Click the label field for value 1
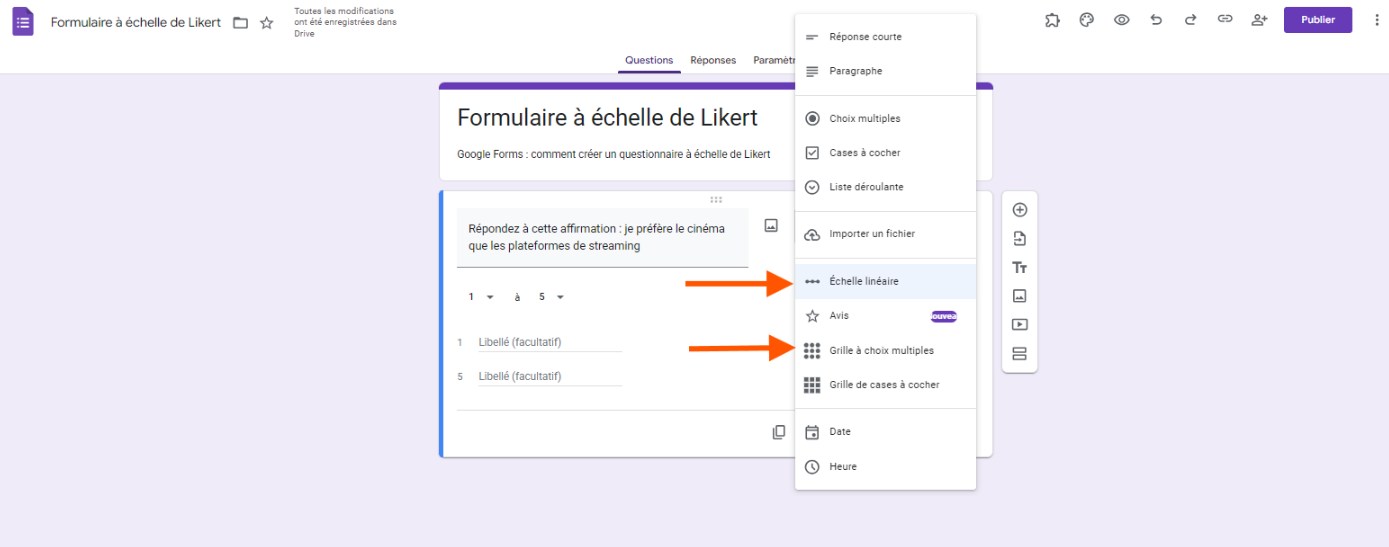The image size is (1389, 547). 549,343
